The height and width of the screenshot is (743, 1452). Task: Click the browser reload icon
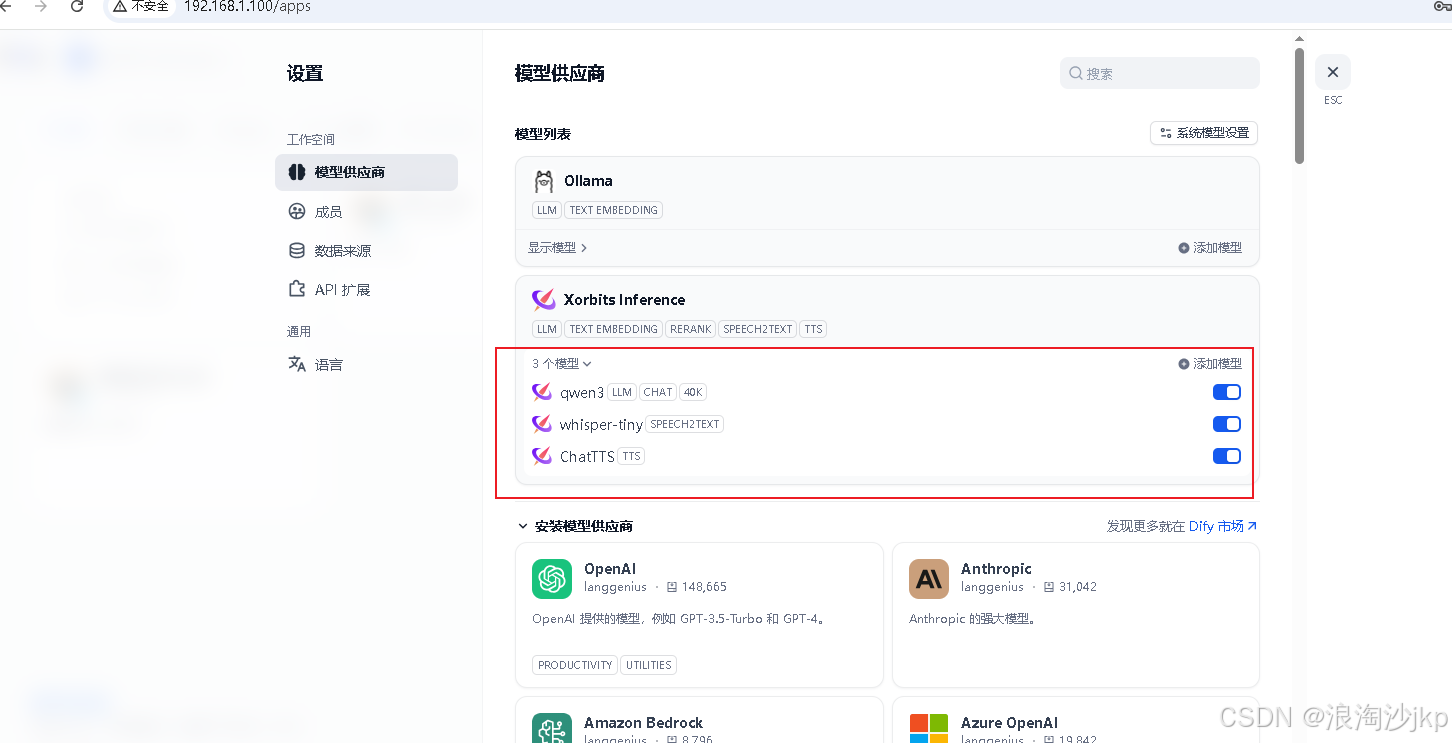[x=77, y=6]
